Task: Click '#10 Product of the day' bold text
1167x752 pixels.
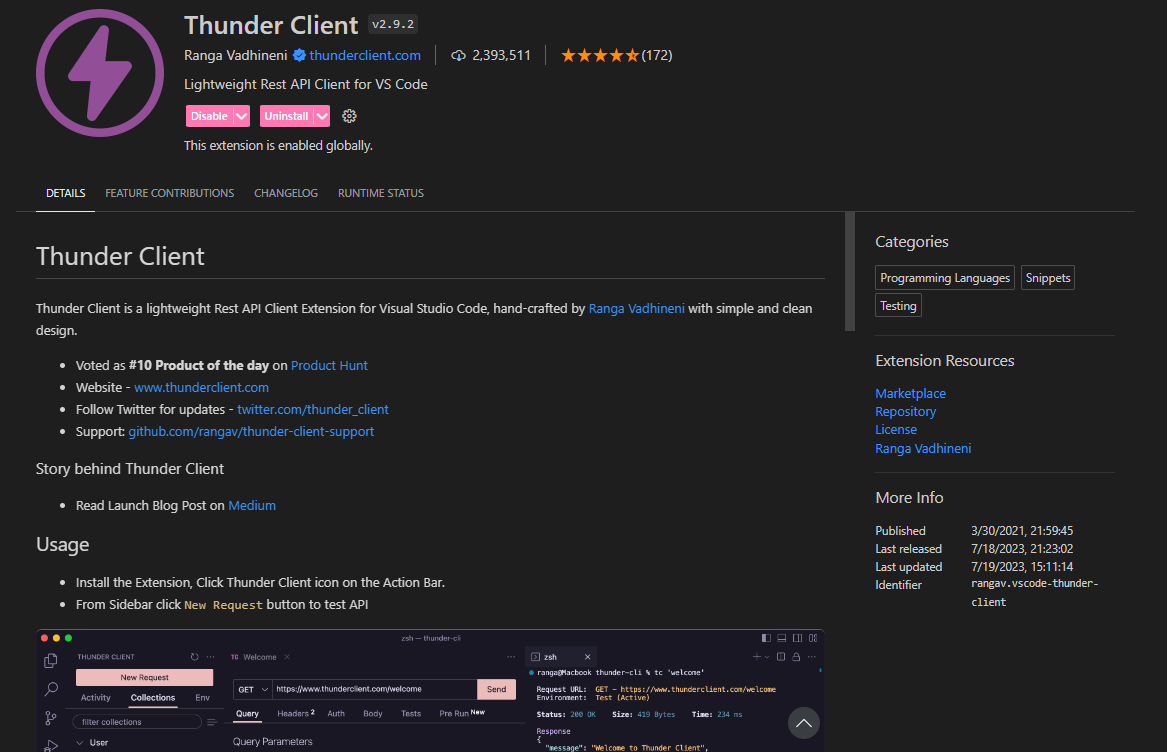Action: [199, 366]
